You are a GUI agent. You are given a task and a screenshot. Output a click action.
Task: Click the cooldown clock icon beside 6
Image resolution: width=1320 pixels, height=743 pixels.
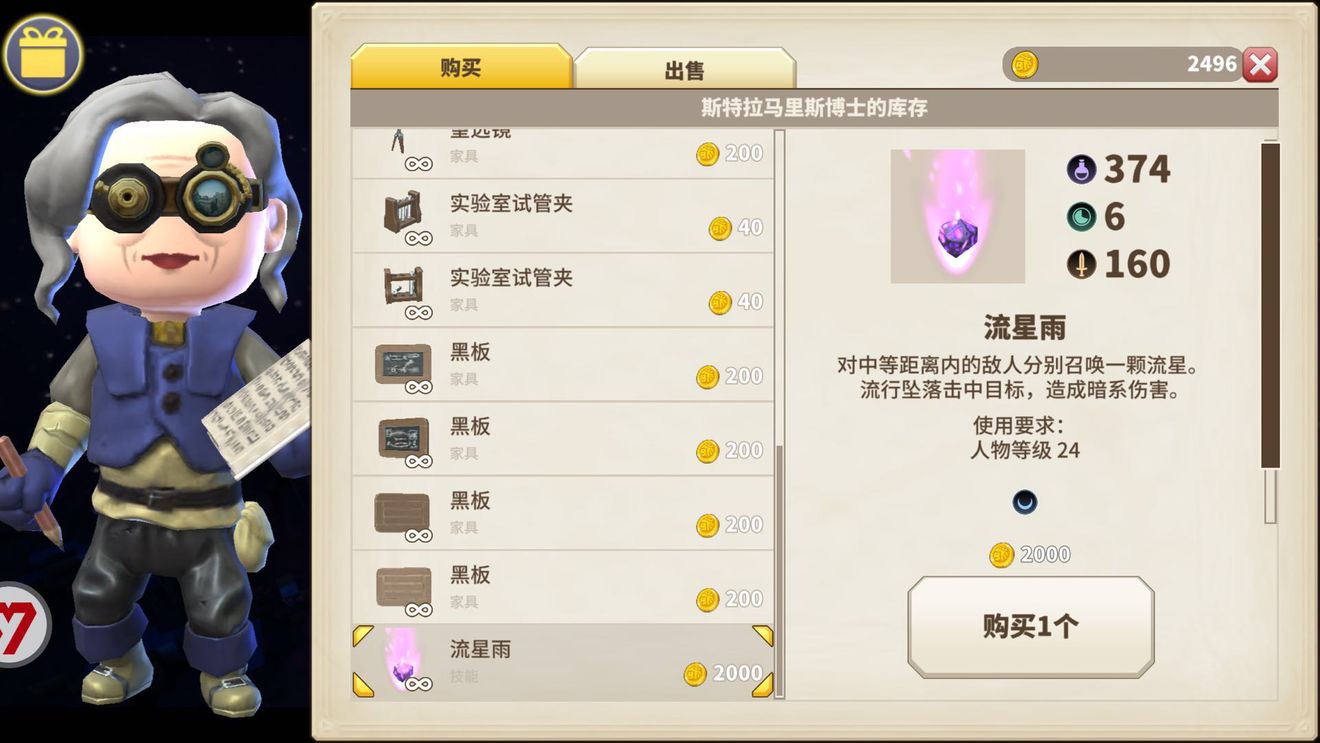coord(1081,216)
